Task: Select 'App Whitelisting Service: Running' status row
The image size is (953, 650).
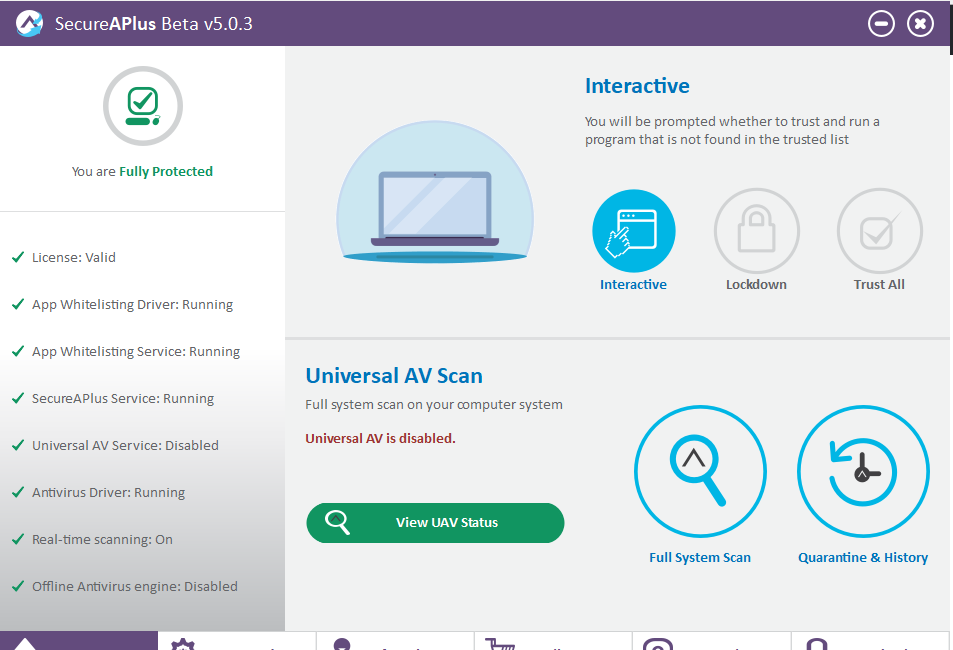Action: tap(126, 351)
